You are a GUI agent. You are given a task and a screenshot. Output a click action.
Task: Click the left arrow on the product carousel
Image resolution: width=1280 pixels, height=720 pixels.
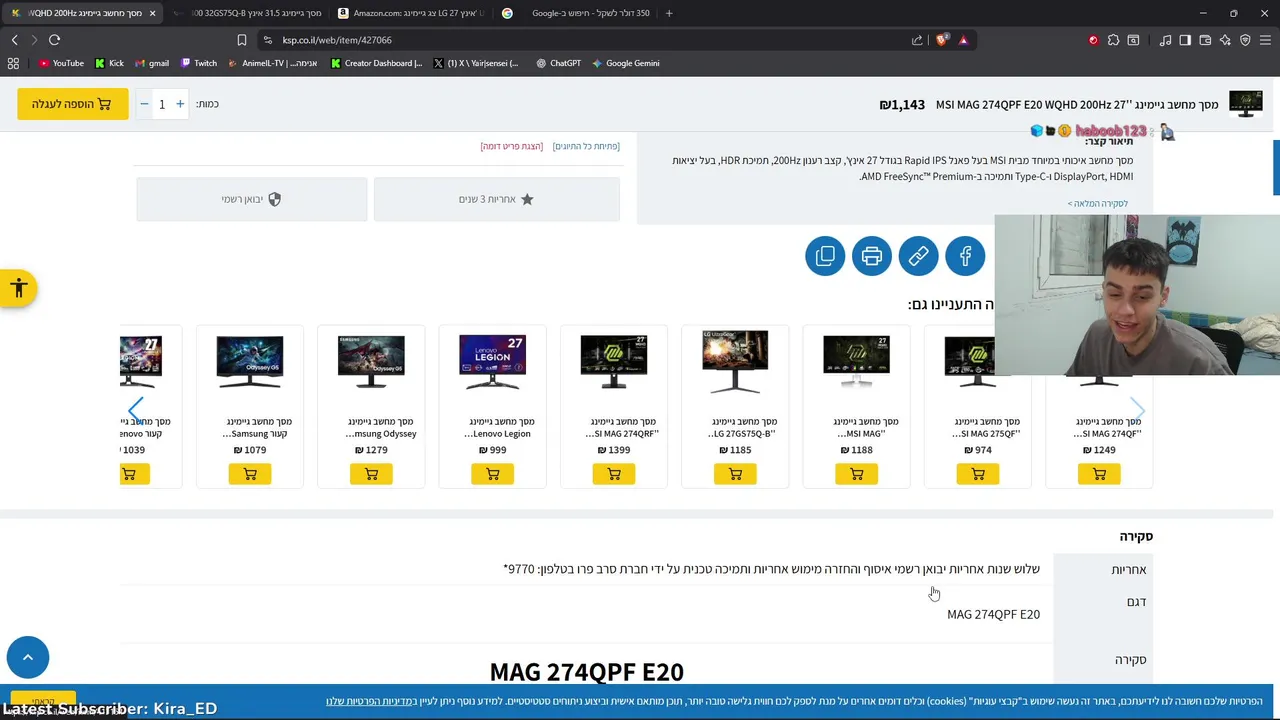136,410
